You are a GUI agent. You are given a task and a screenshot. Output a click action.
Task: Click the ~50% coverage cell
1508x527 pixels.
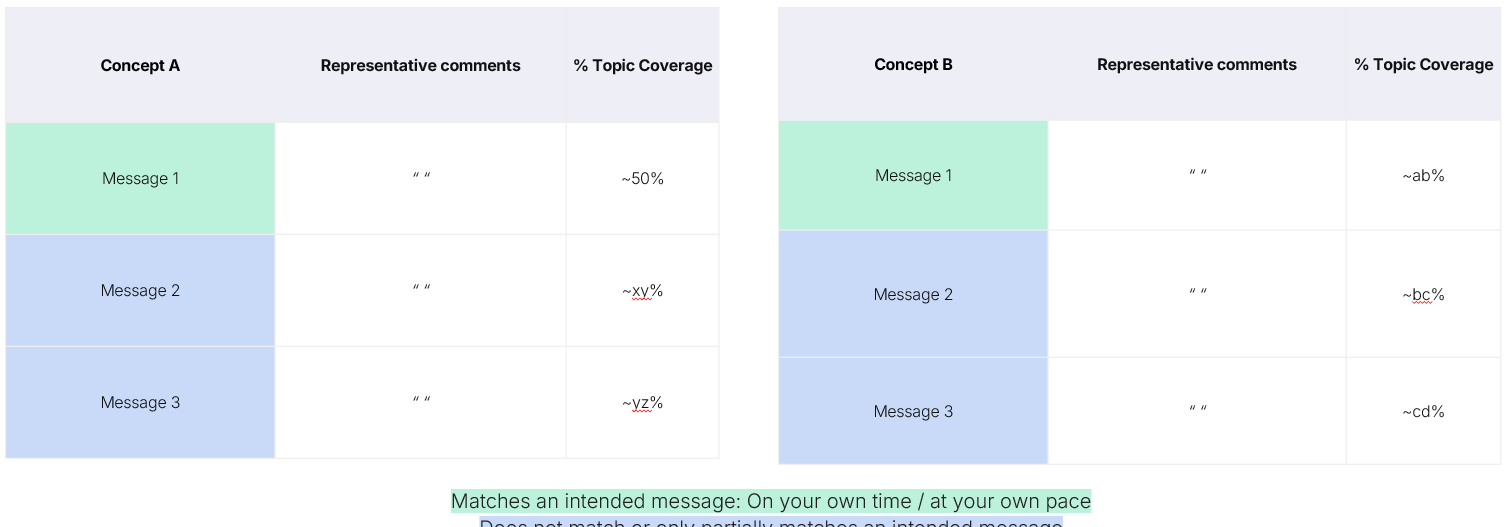pyautogui.click(x=642, y=179)
